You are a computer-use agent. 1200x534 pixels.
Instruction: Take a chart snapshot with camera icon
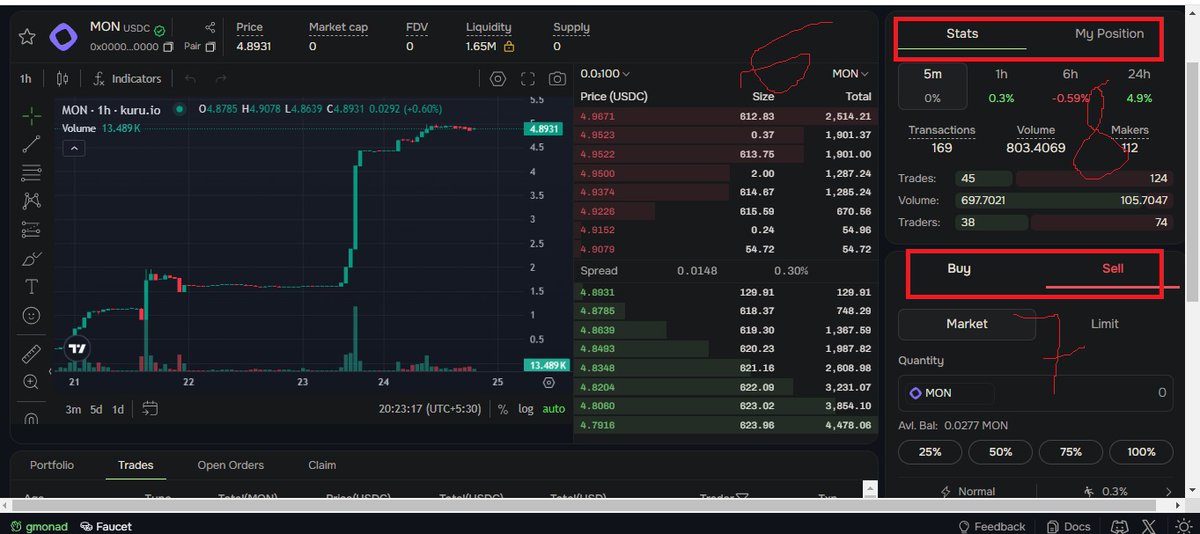557,78
